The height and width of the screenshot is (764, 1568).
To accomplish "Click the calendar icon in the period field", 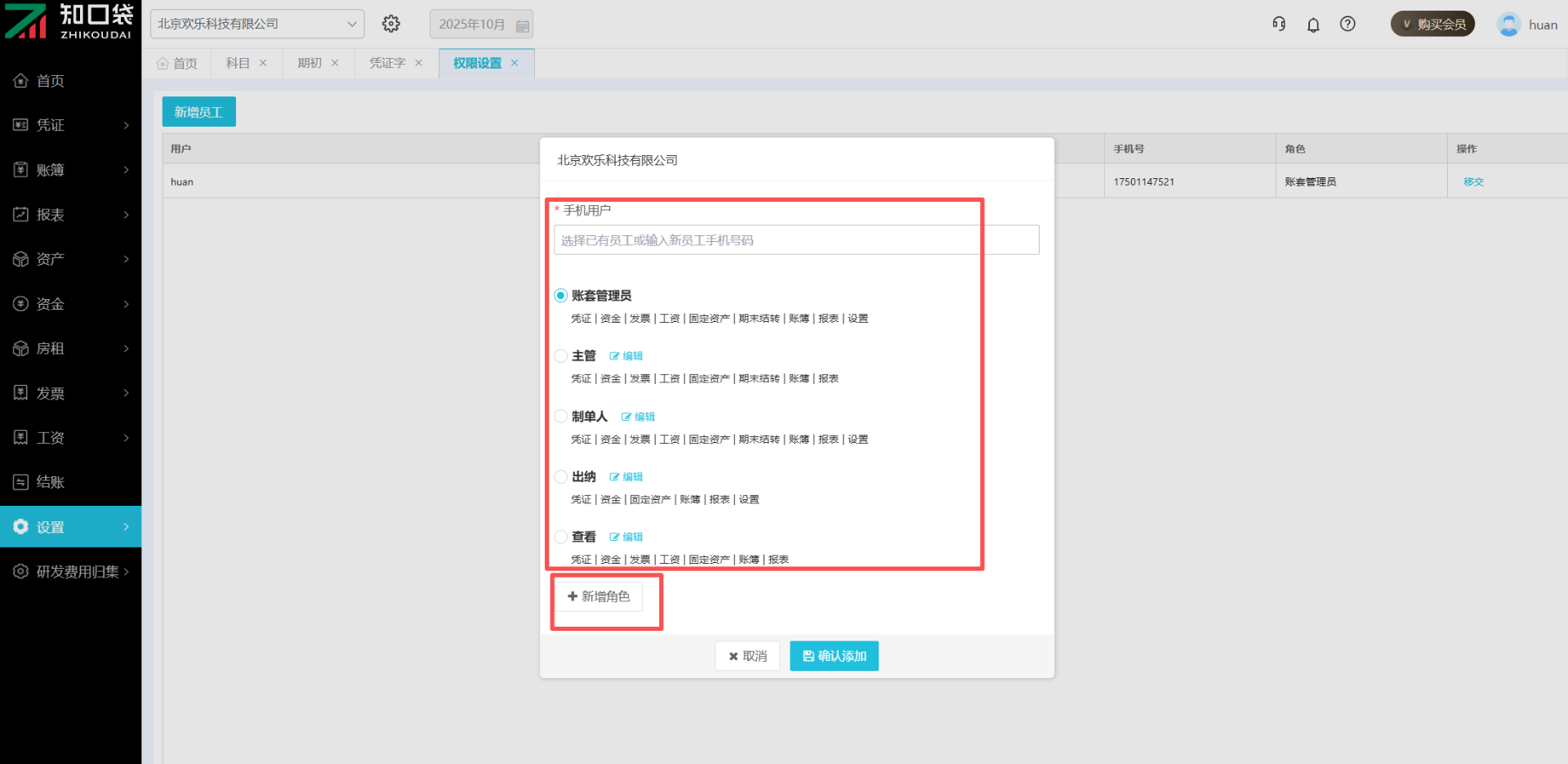I will (523, 25).
